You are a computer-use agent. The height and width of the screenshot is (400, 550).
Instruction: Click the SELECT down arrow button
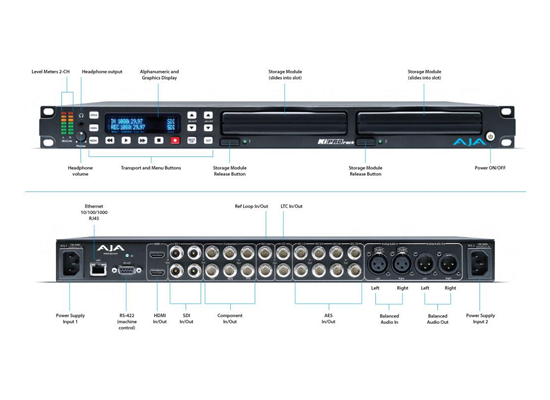pos(192,128)
